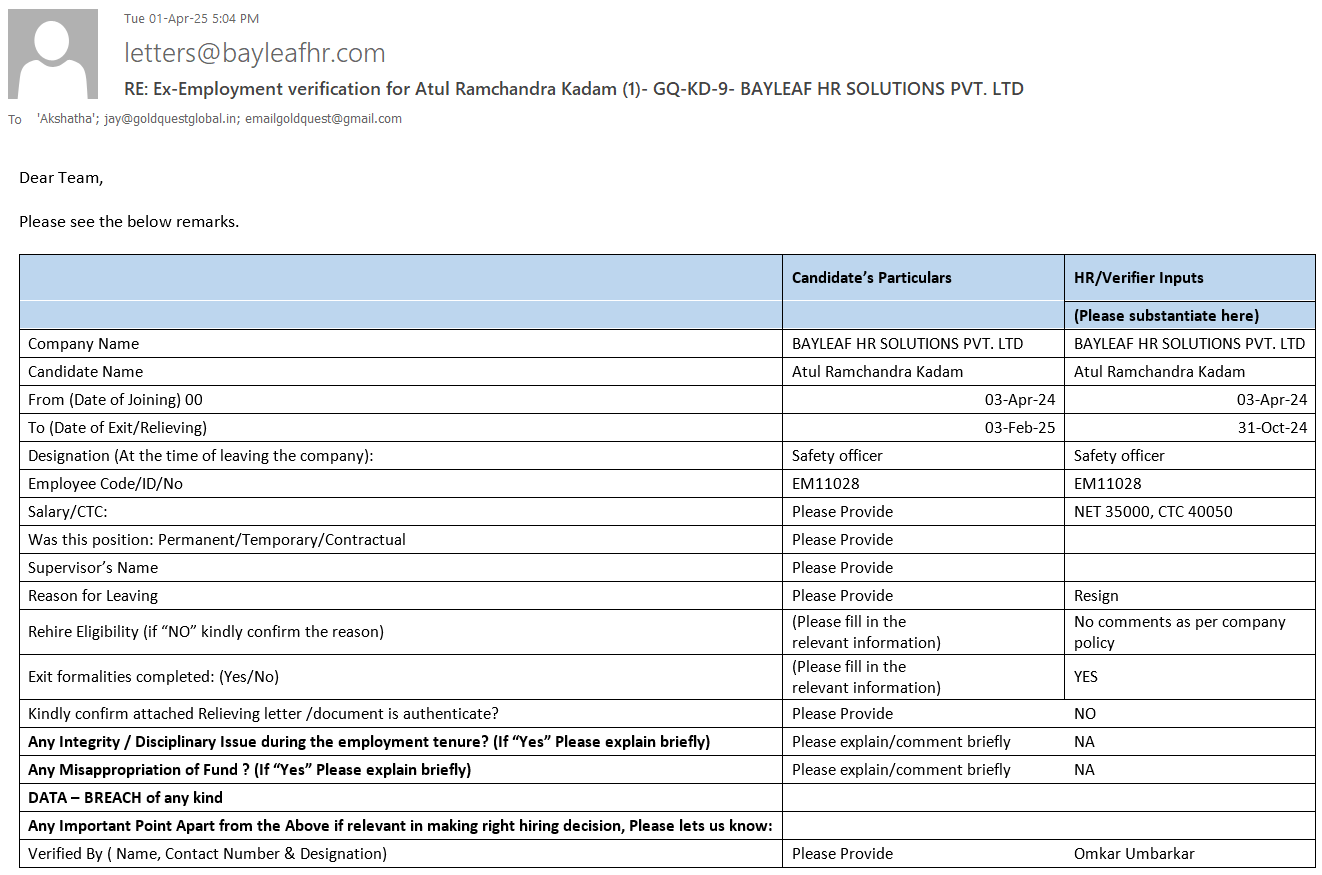Select 'Safety officer' in Candidate's Particulars column
1322x875 pixels.
[838, 456]
